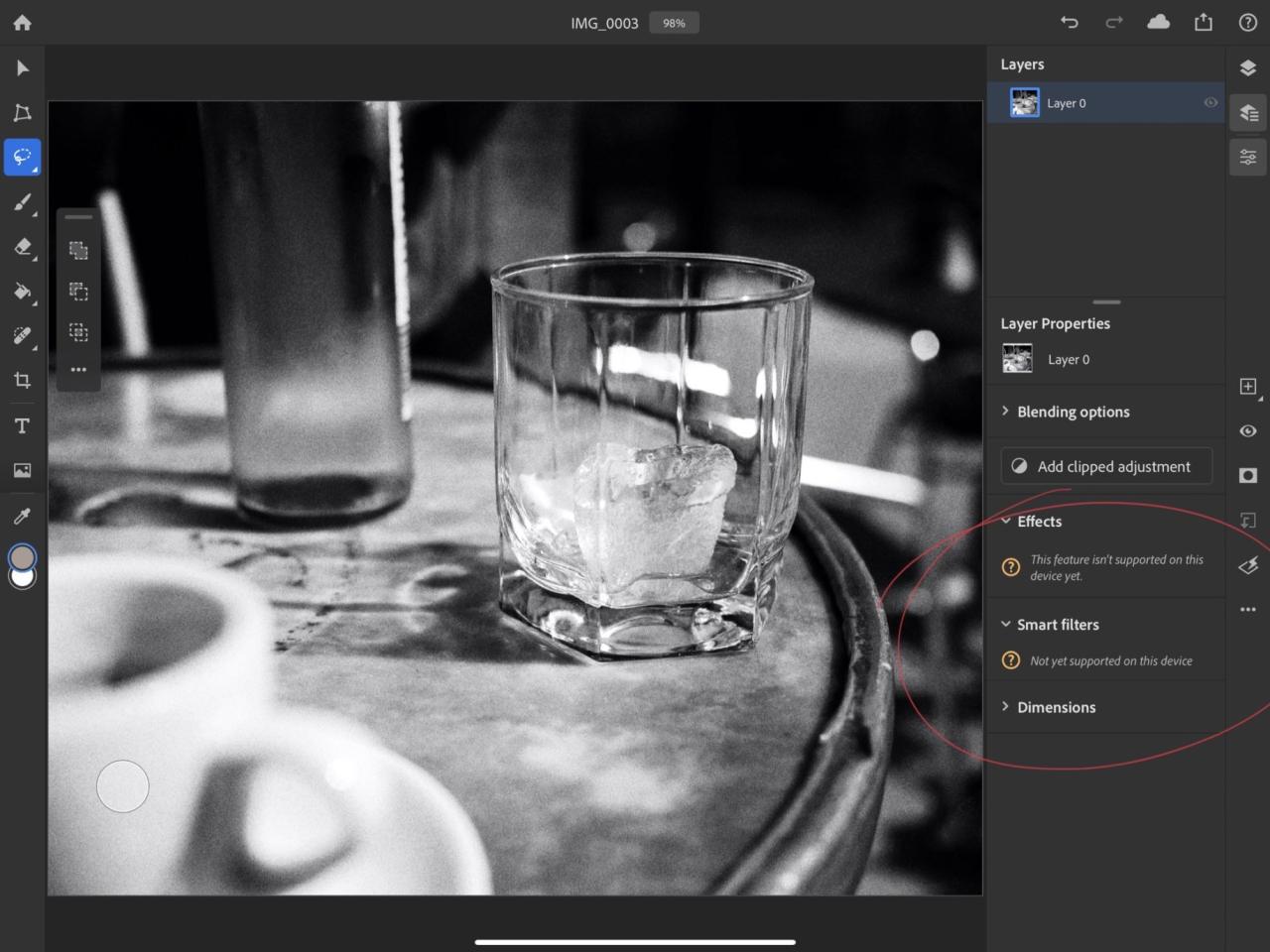This screenshot has width=1270, height=952.
Task: Open detailed layer view panel icon
Action: pyautogui.click(x=1248, y=113)
